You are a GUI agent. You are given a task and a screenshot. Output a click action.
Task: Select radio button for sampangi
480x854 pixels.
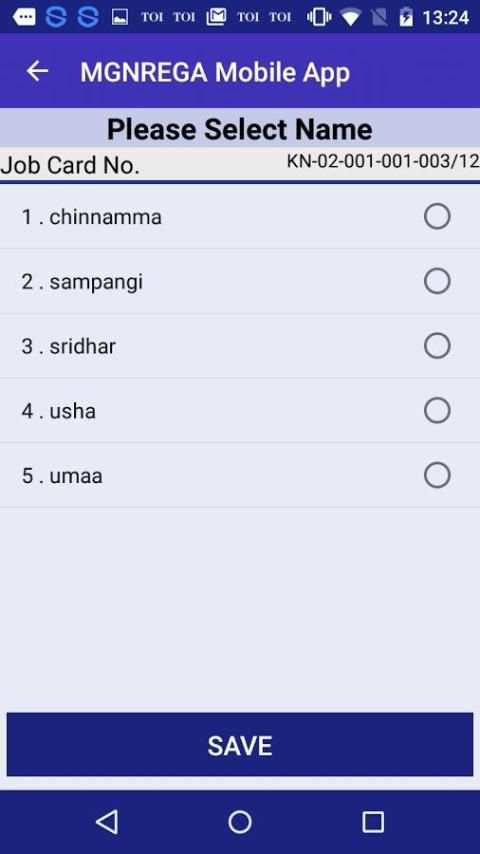437,281
